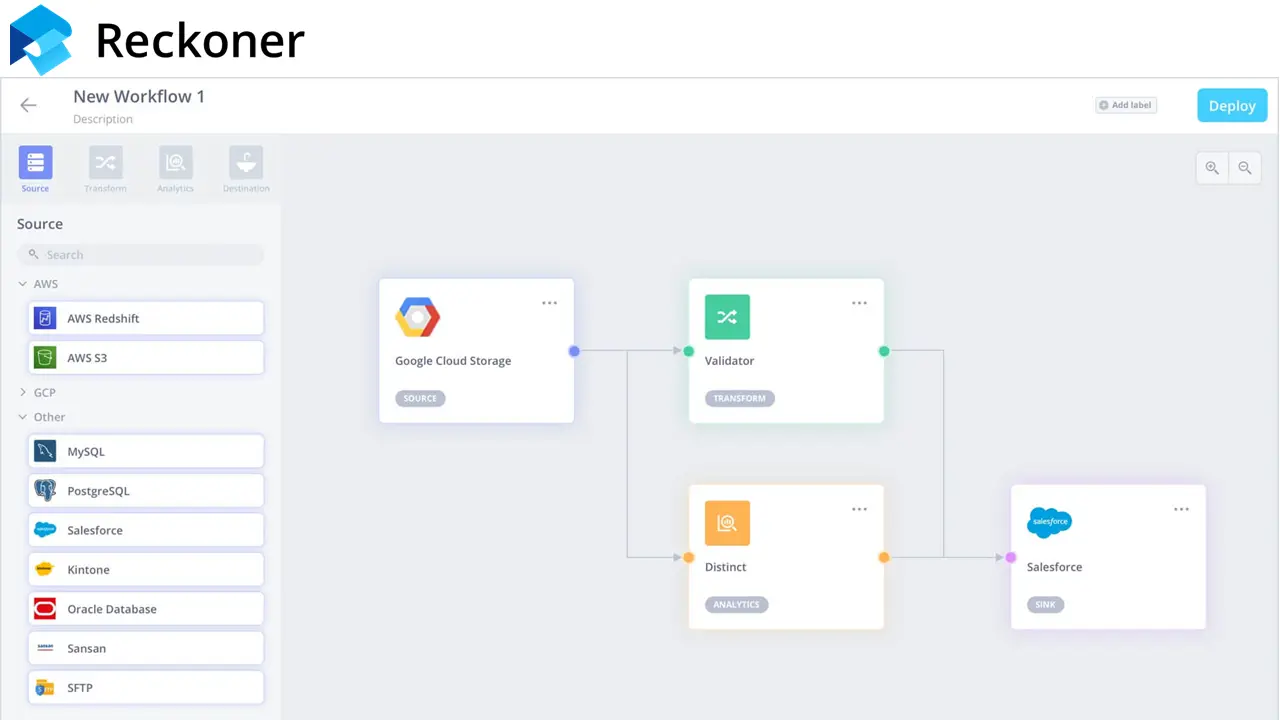Screen dimensions: 1280x720
Task: Open the Distinct node options menu
Action: (859, 509)
